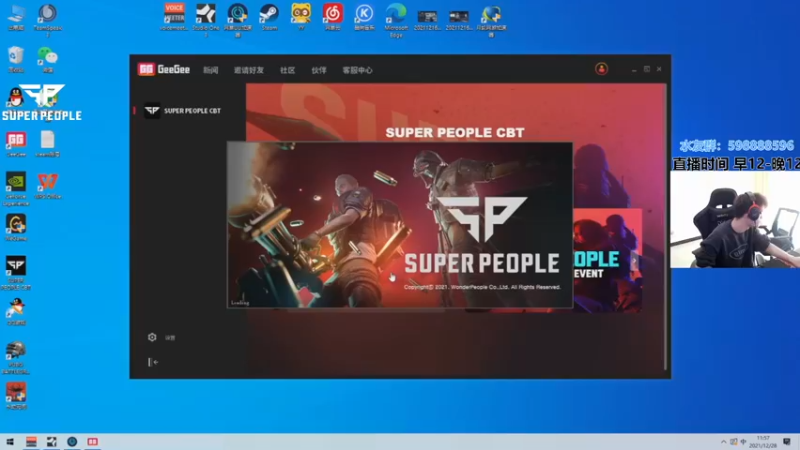Open the Voicemeeter desktop shortcut

click(x=174, y=17)
